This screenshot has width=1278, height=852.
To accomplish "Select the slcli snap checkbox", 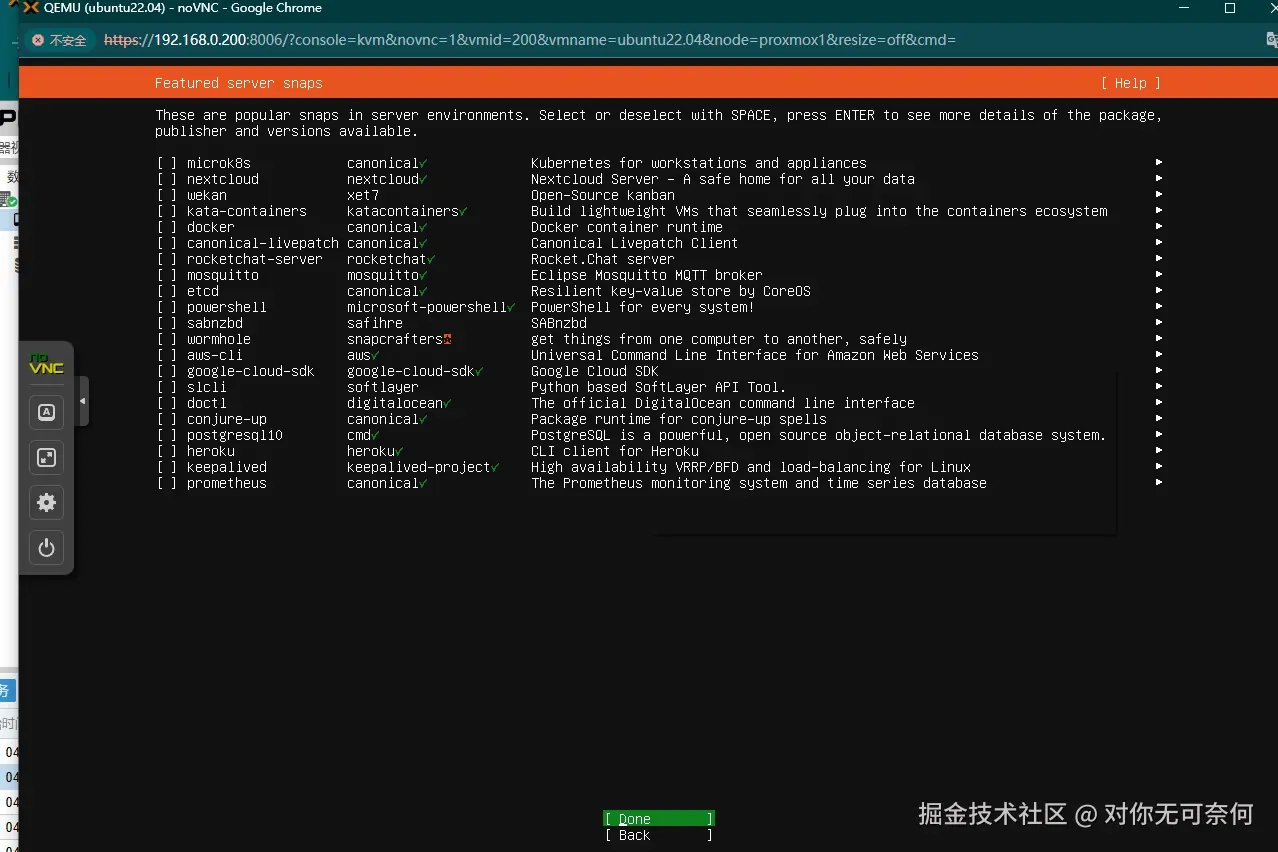I will (x=166, y=387).
